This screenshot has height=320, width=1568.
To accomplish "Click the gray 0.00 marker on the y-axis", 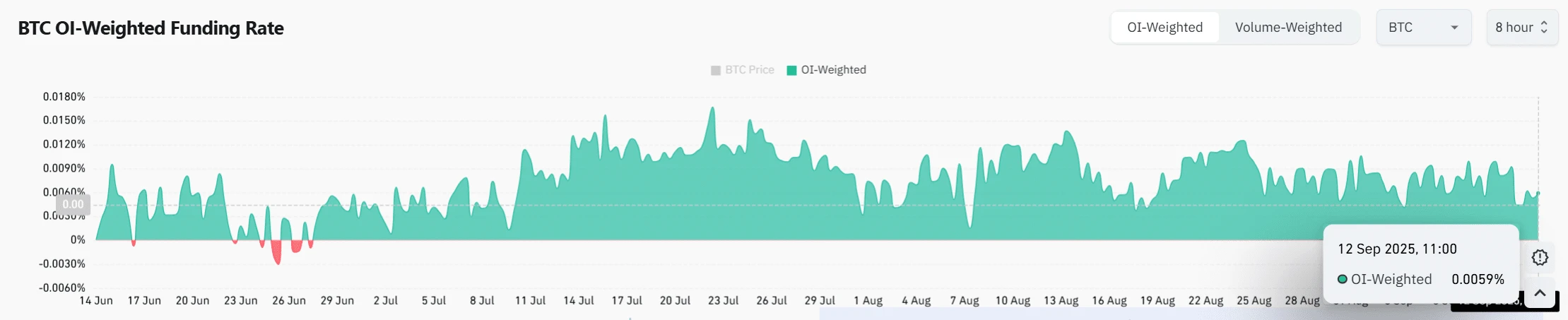I will (x=73, y=205).
